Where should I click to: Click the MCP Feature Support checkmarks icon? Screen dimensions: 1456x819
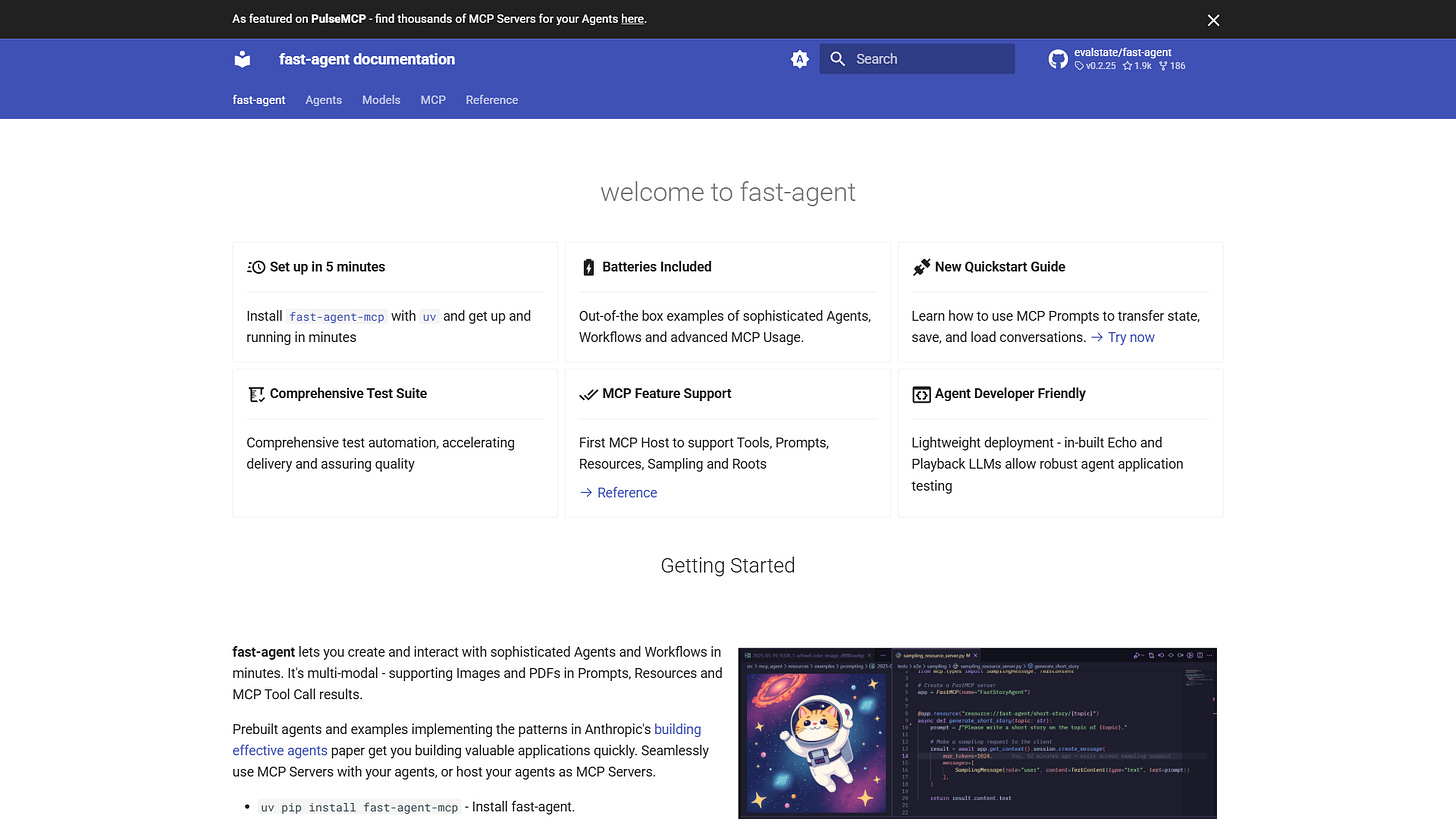[x=588, y=394]
